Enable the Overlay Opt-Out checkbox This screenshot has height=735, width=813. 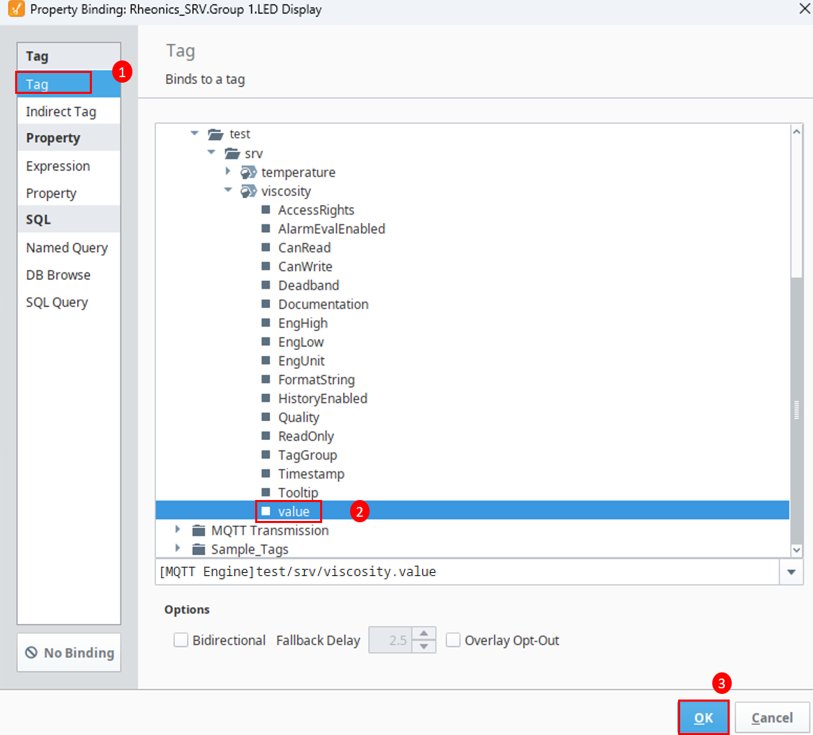point(453,640)
